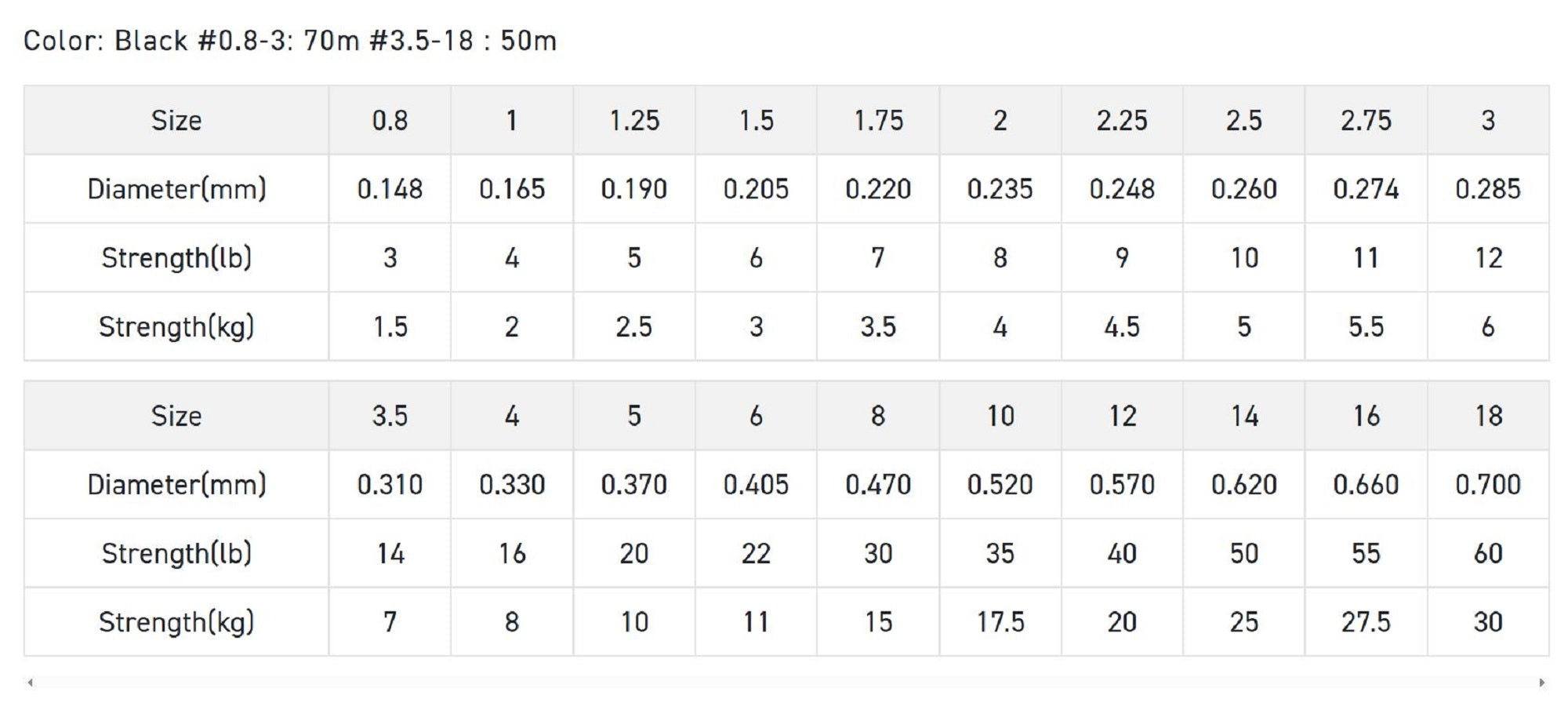The width and height of the screenshot is (1568, 710).
Task: Select the 55 lb strength cell
Action: (1366, 554)
